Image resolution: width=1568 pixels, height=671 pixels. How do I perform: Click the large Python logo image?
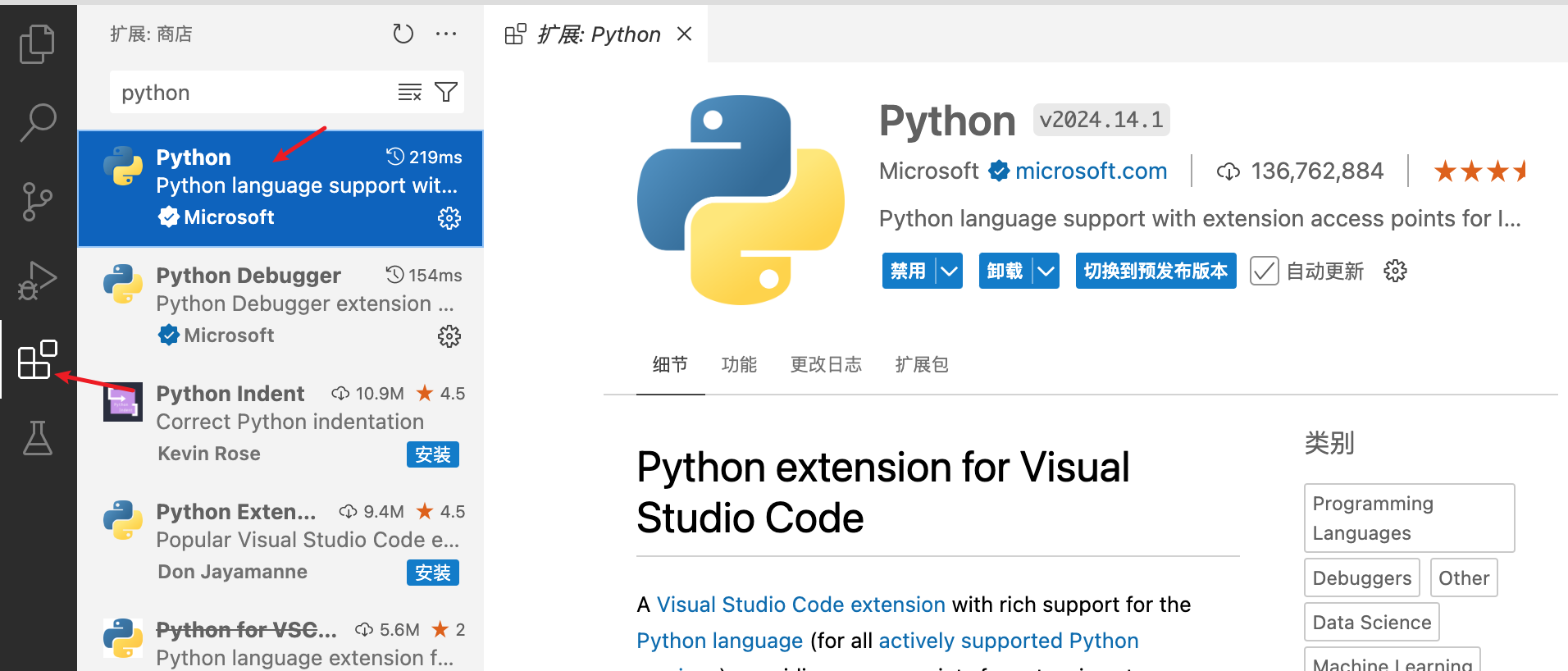coord(741,200)
